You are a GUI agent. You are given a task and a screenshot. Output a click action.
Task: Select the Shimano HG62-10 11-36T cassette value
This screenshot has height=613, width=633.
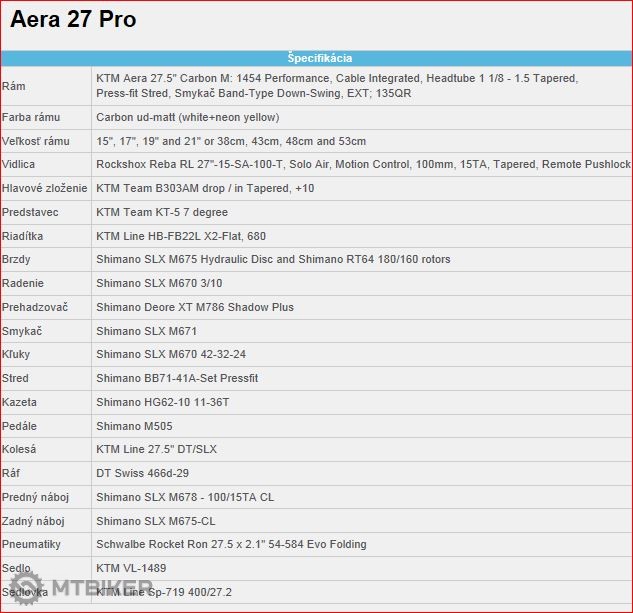tap(163, 402)
